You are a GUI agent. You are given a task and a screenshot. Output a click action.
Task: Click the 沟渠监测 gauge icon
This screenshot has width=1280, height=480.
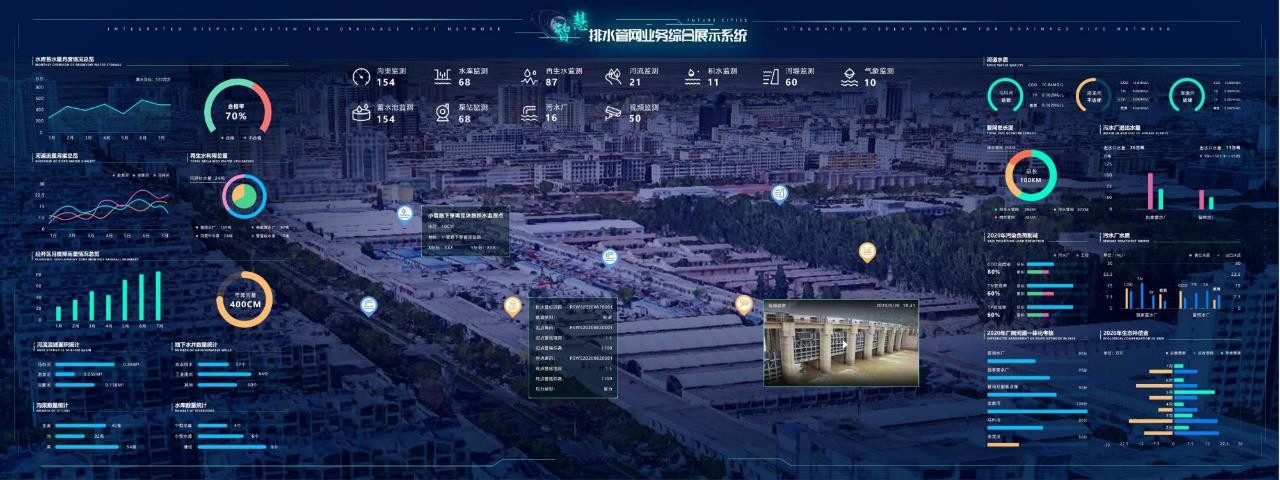click(x=361, y=77)
